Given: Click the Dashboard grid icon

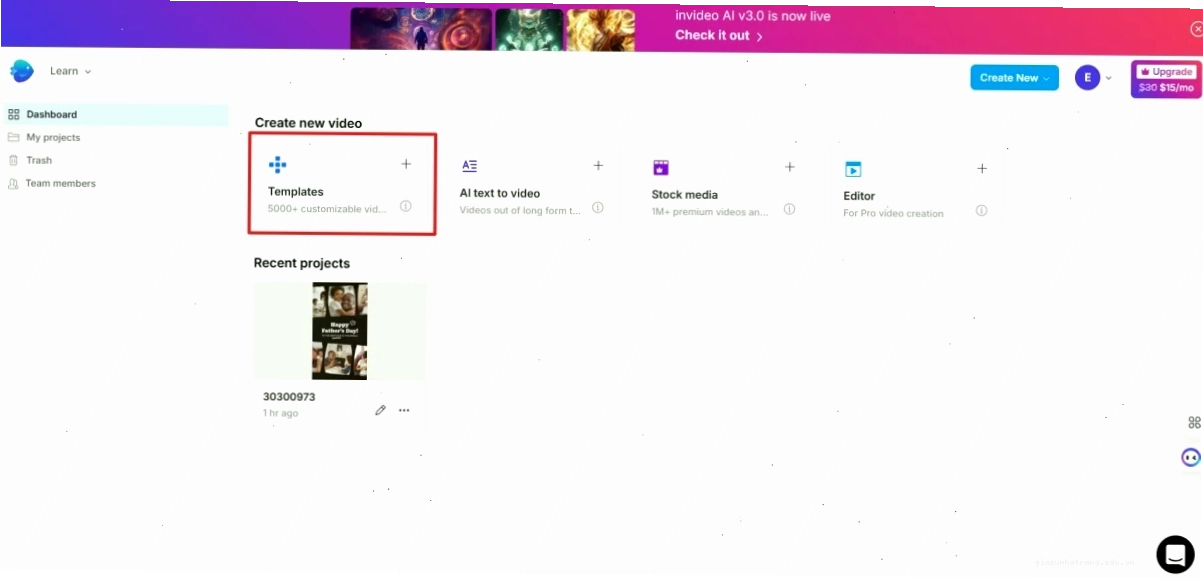Looking at the screenshot, I should click(x=14, y=114).
